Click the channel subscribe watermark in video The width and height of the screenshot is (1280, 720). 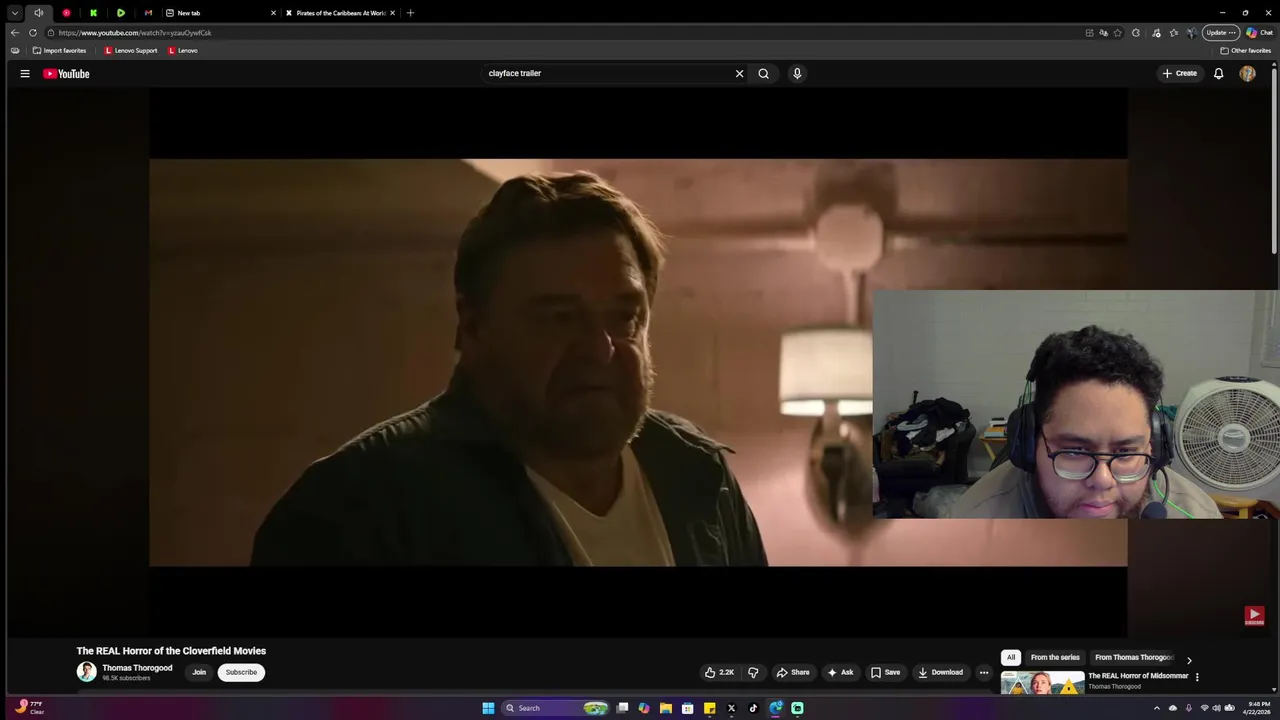(1254, 616)
